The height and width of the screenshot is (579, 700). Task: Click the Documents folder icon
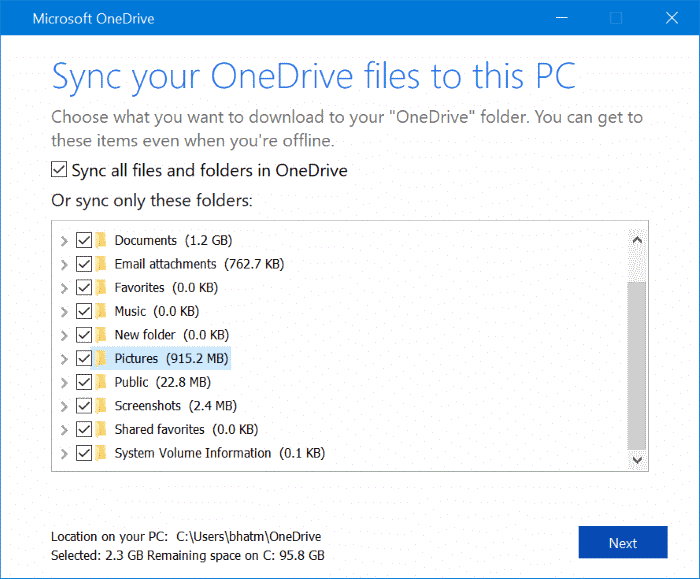click(x=101, y=240)
